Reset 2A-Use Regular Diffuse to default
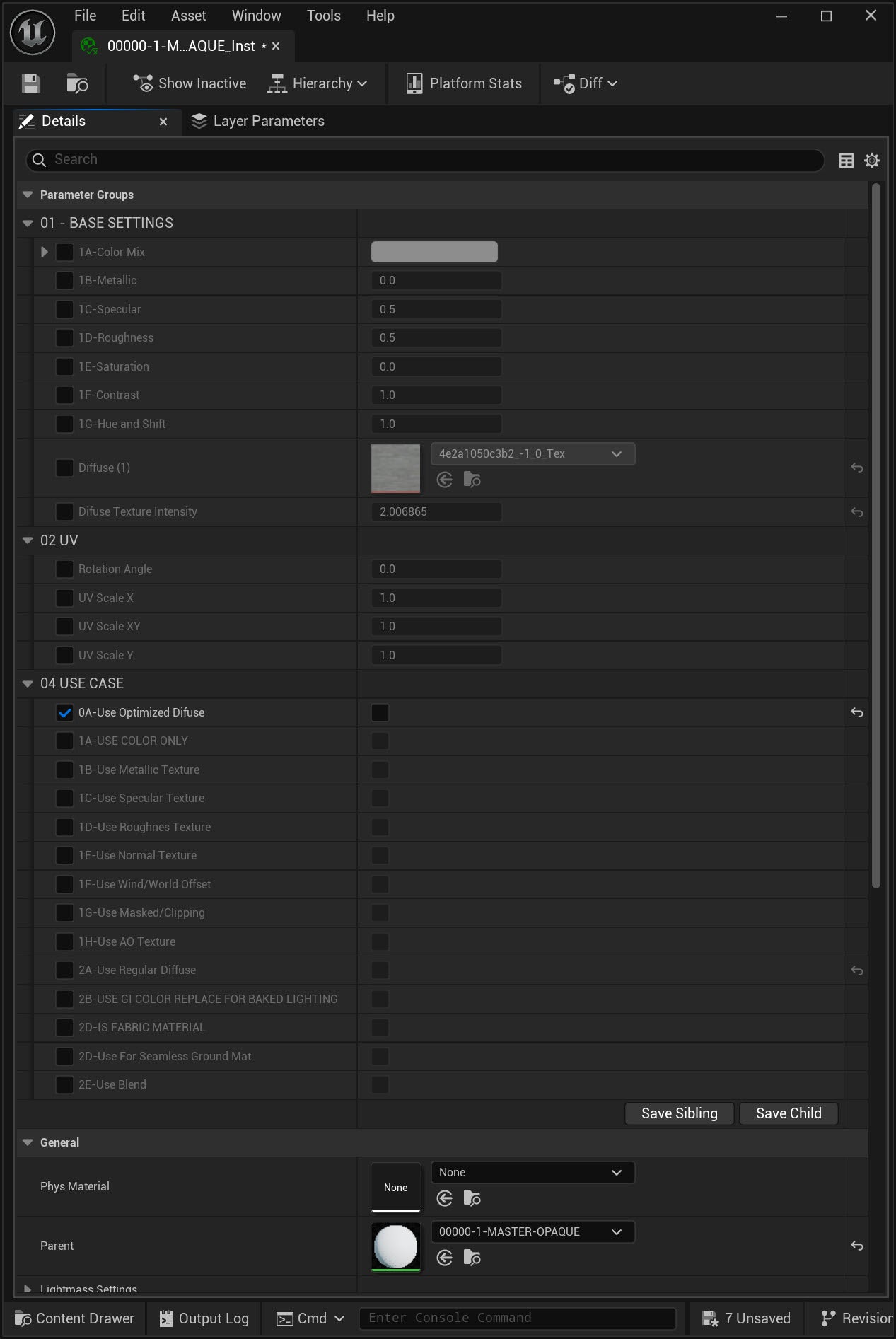 (x=857, y=970)
